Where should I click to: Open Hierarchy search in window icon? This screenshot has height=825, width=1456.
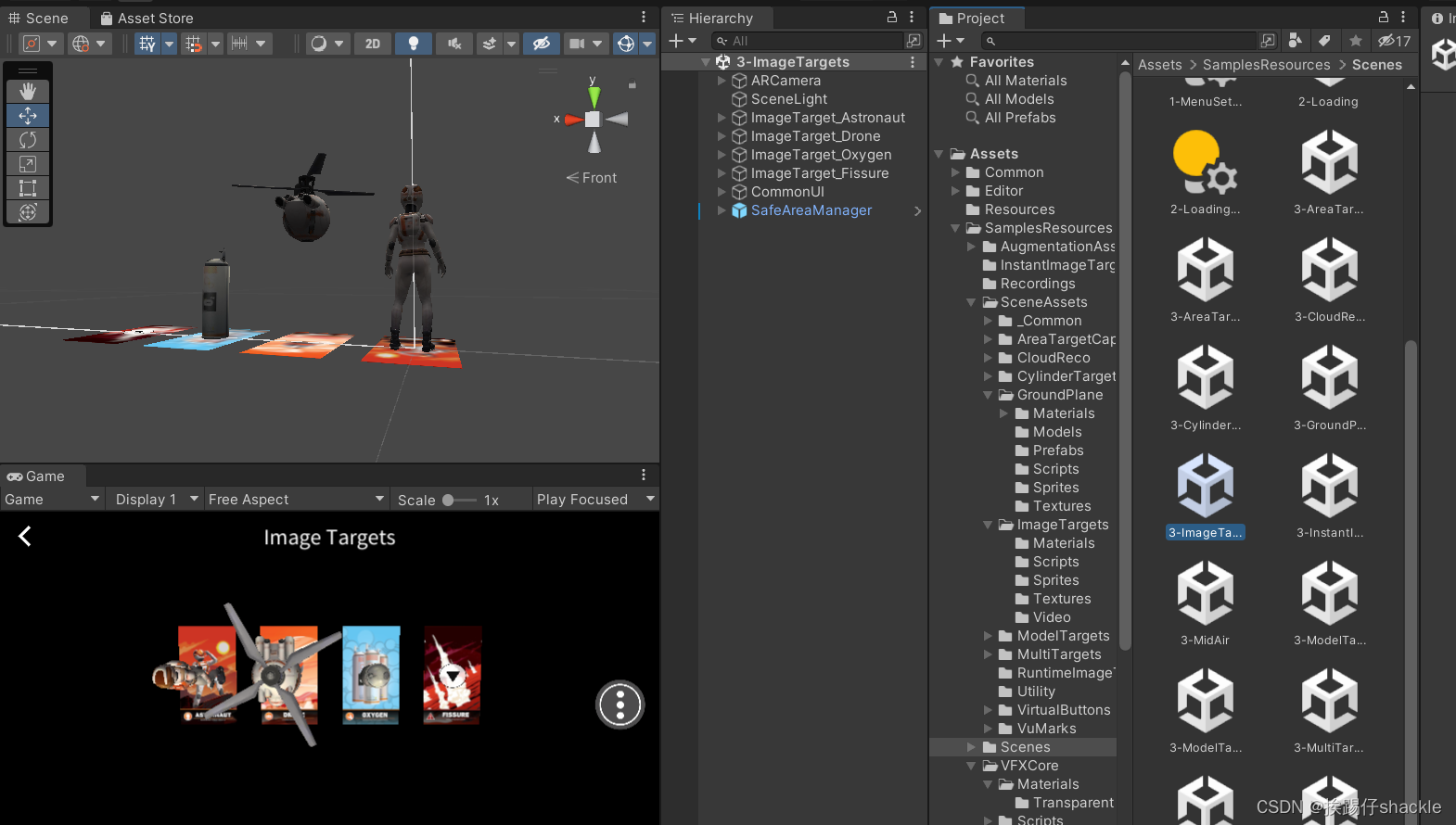(913, 41)
